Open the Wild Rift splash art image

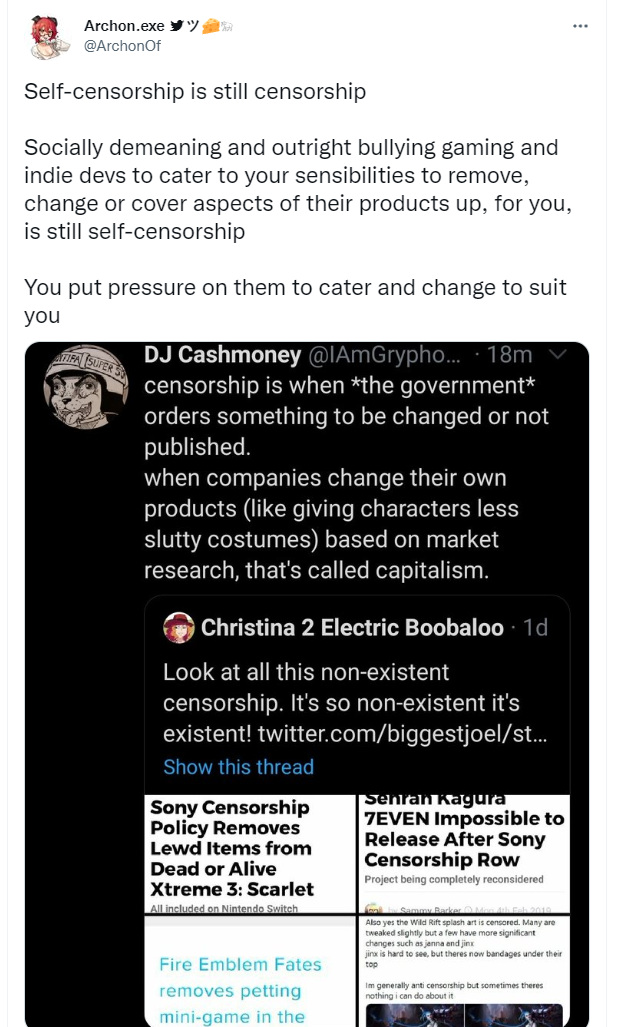click(464, 971)
